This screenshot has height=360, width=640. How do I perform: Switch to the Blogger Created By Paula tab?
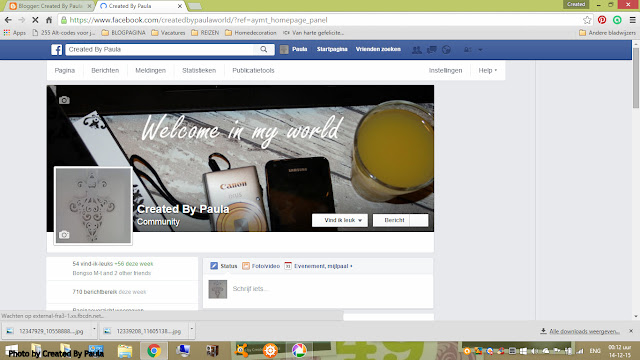pyautogui.click(x=50, y=6)
